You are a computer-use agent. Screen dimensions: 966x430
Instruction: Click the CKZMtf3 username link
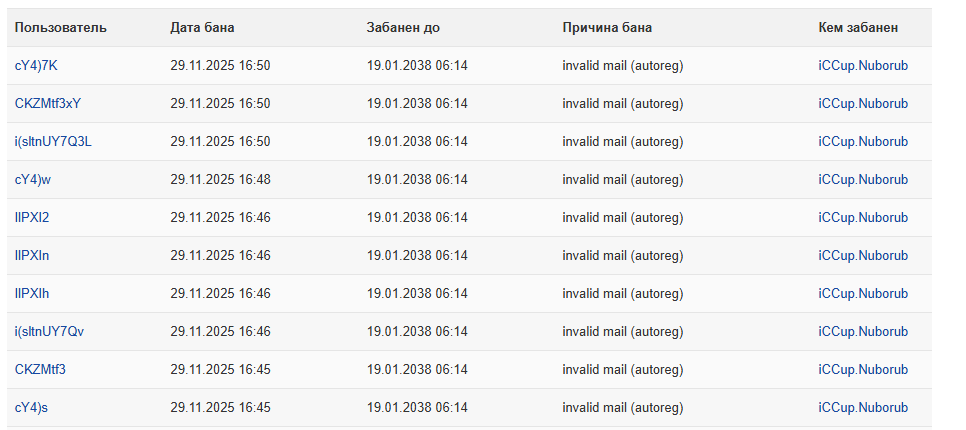pos(40,370)
